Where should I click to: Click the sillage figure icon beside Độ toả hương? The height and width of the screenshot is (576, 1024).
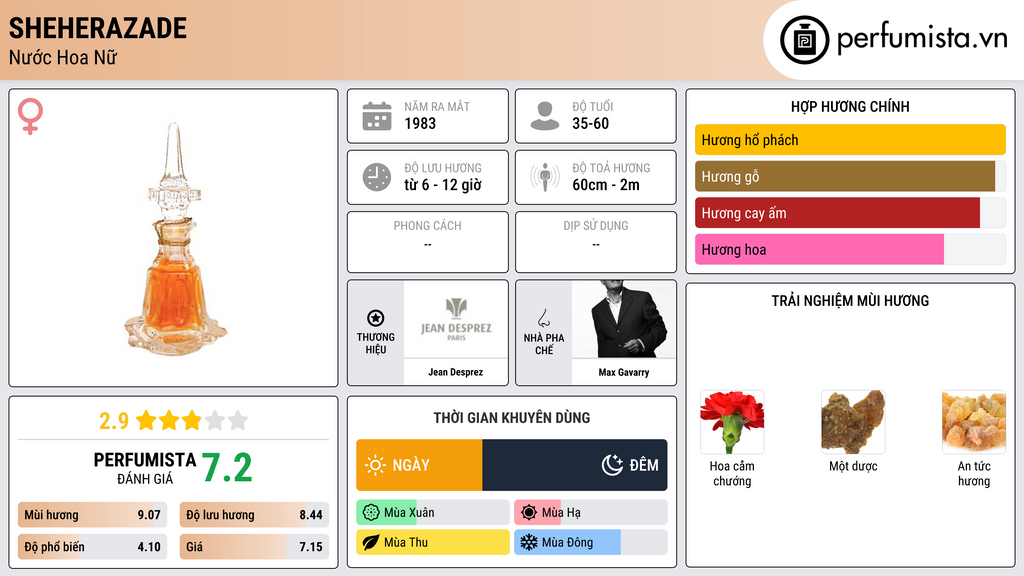[x=545, y=177]
